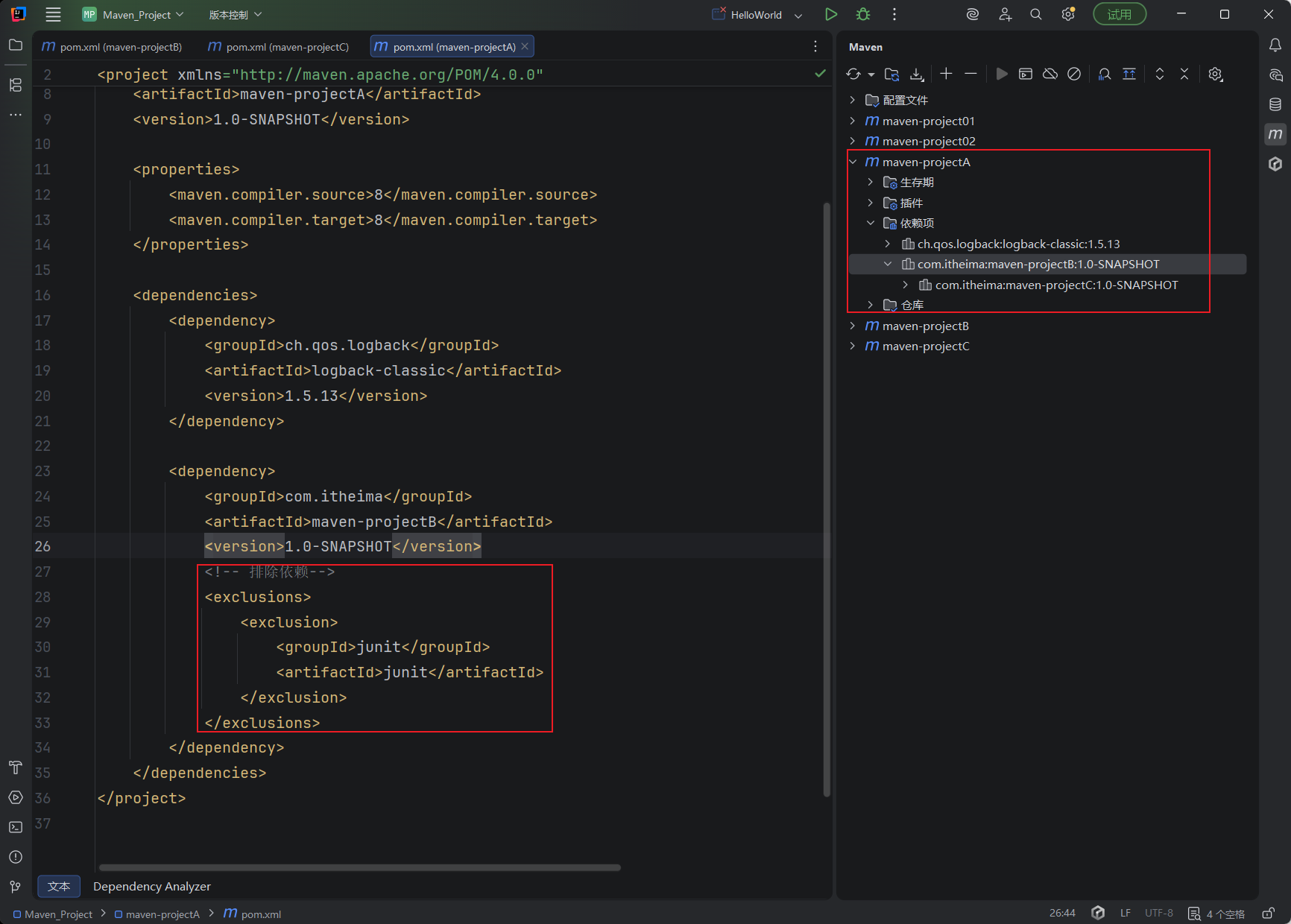Image resolution: width=1291 pixels, height=924 pixels.
Task: Expand maven-project02 in Maven tree
Action: click(x=853, y=141)
